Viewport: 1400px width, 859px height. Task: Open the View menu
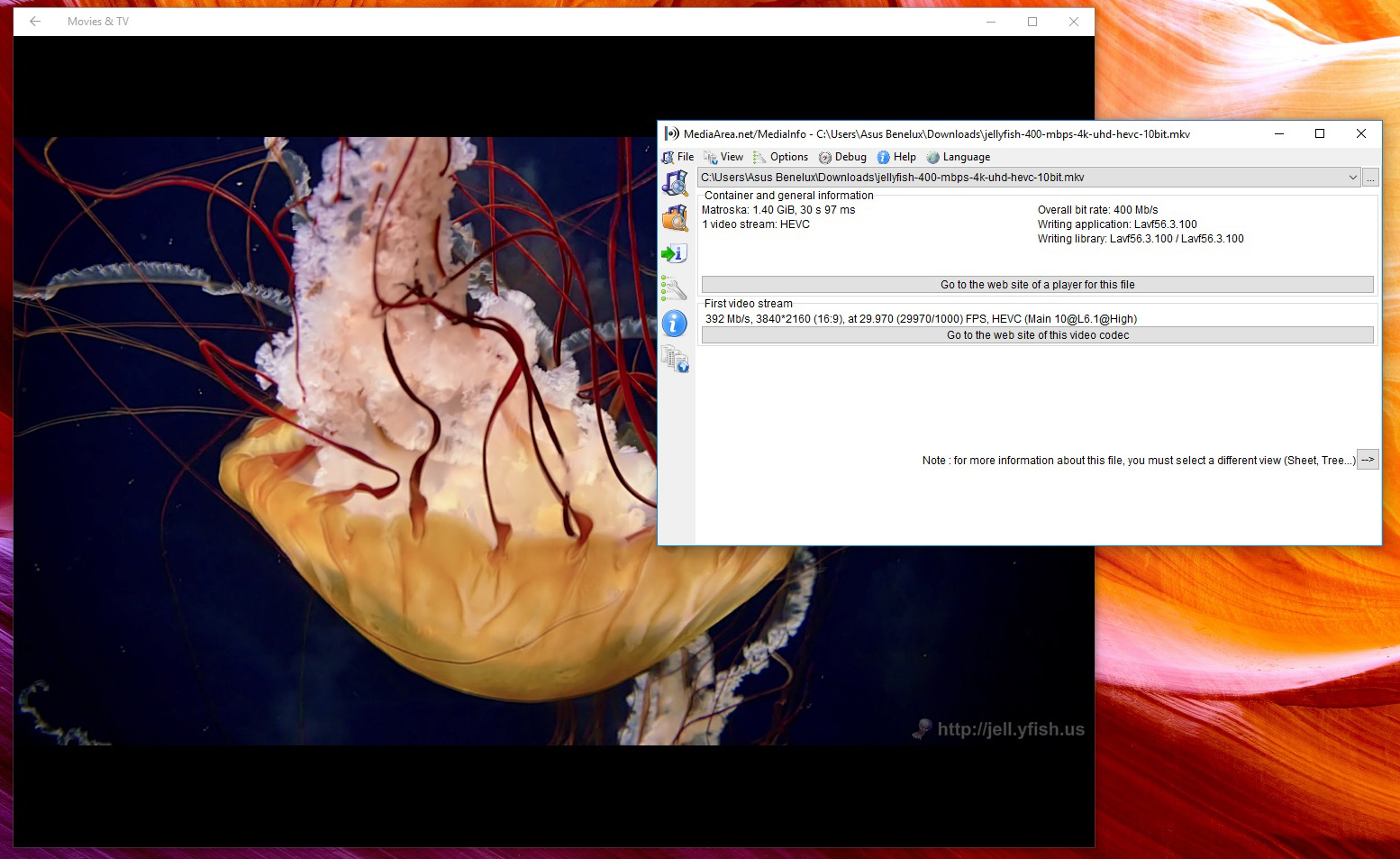[723, 157]
